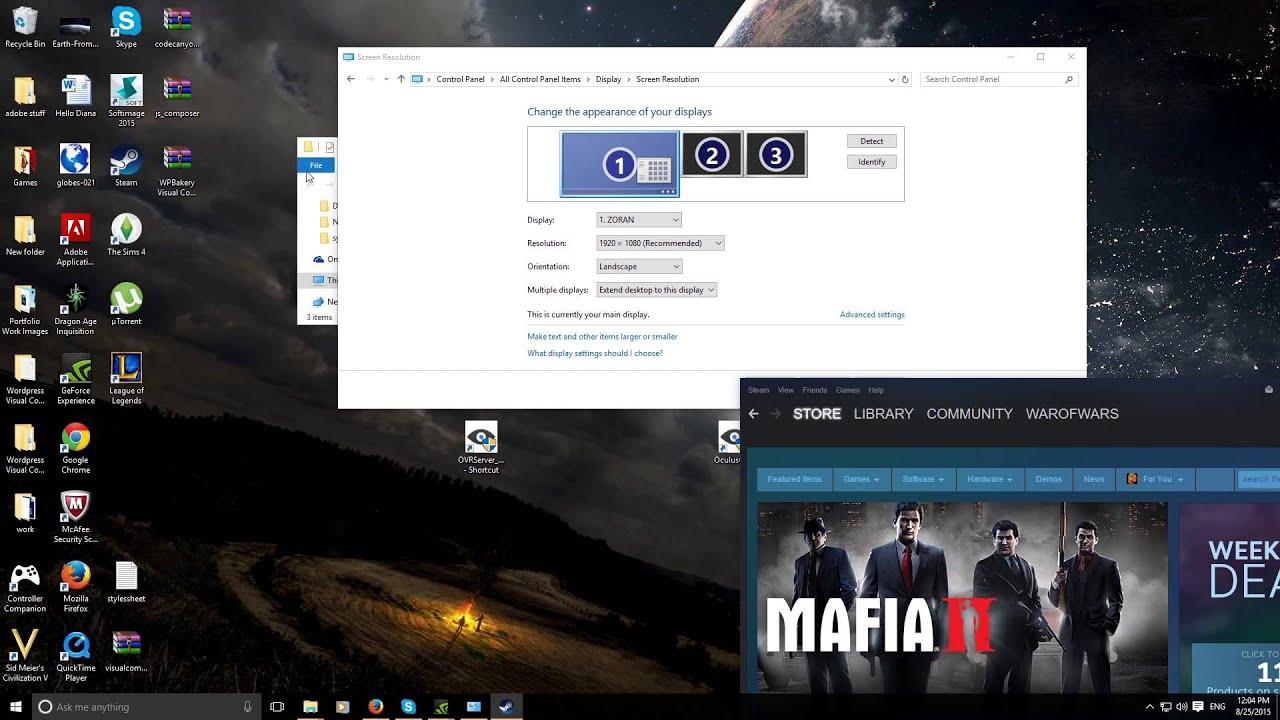
Task: Open the Steam menu in Steam window
Action: click(759, 390)
